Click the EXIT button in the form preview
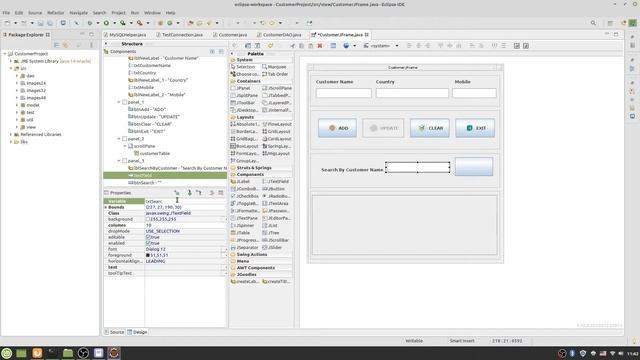 pos(475,128)
